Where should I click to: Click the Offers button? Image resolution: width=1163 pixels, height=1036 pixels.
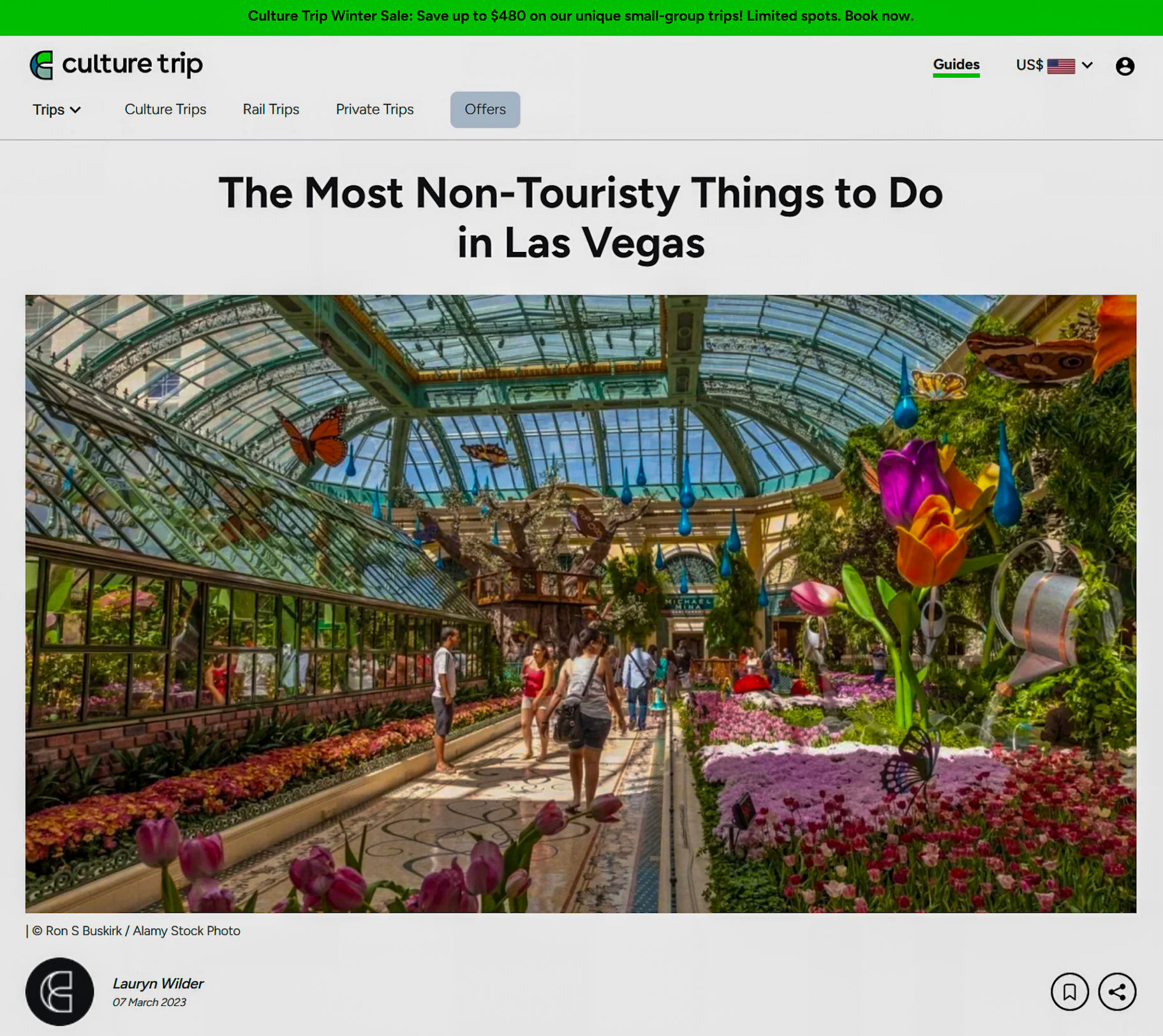(x=485, y=110)
